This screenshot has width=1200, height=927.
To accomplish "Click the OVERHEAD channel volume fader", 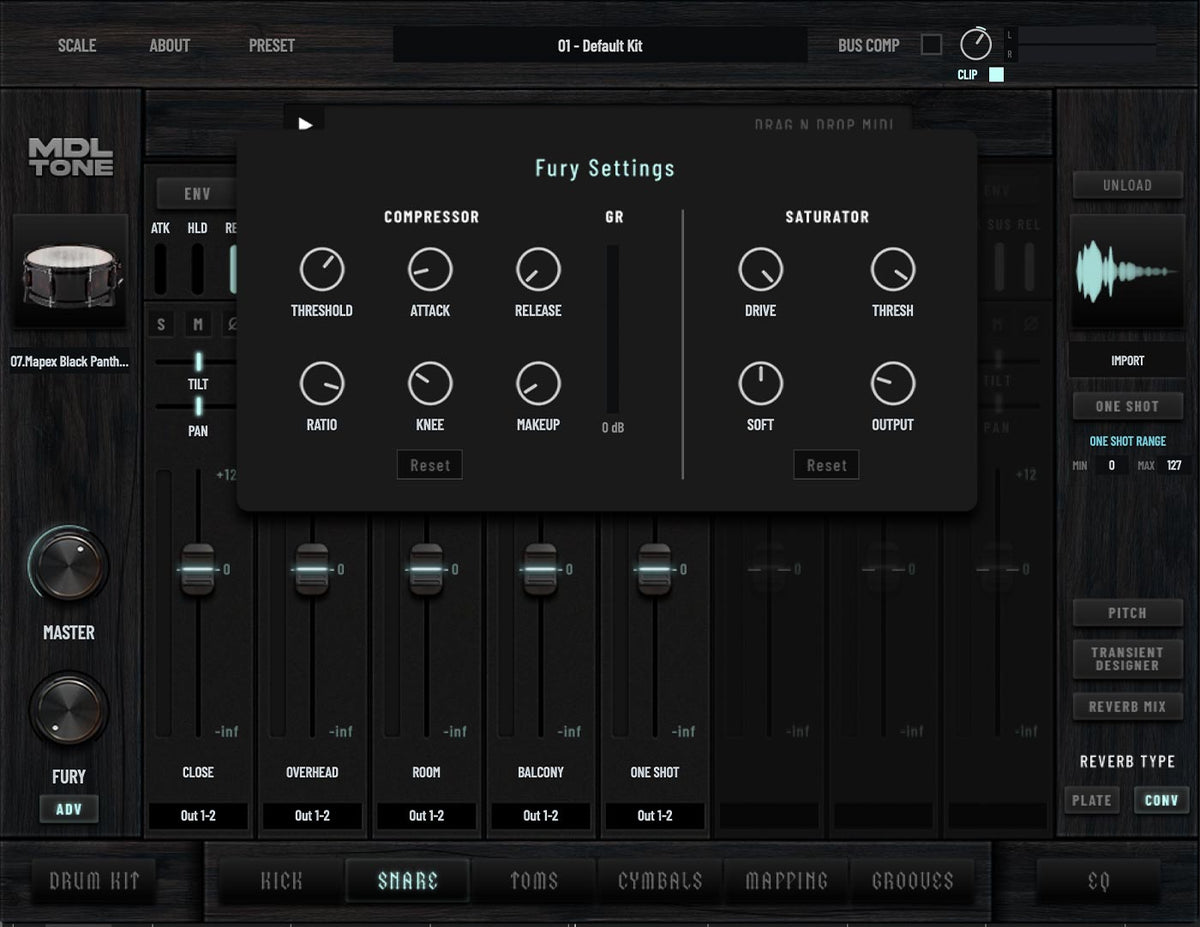I will pyautogui.click(x=312, y=569).
